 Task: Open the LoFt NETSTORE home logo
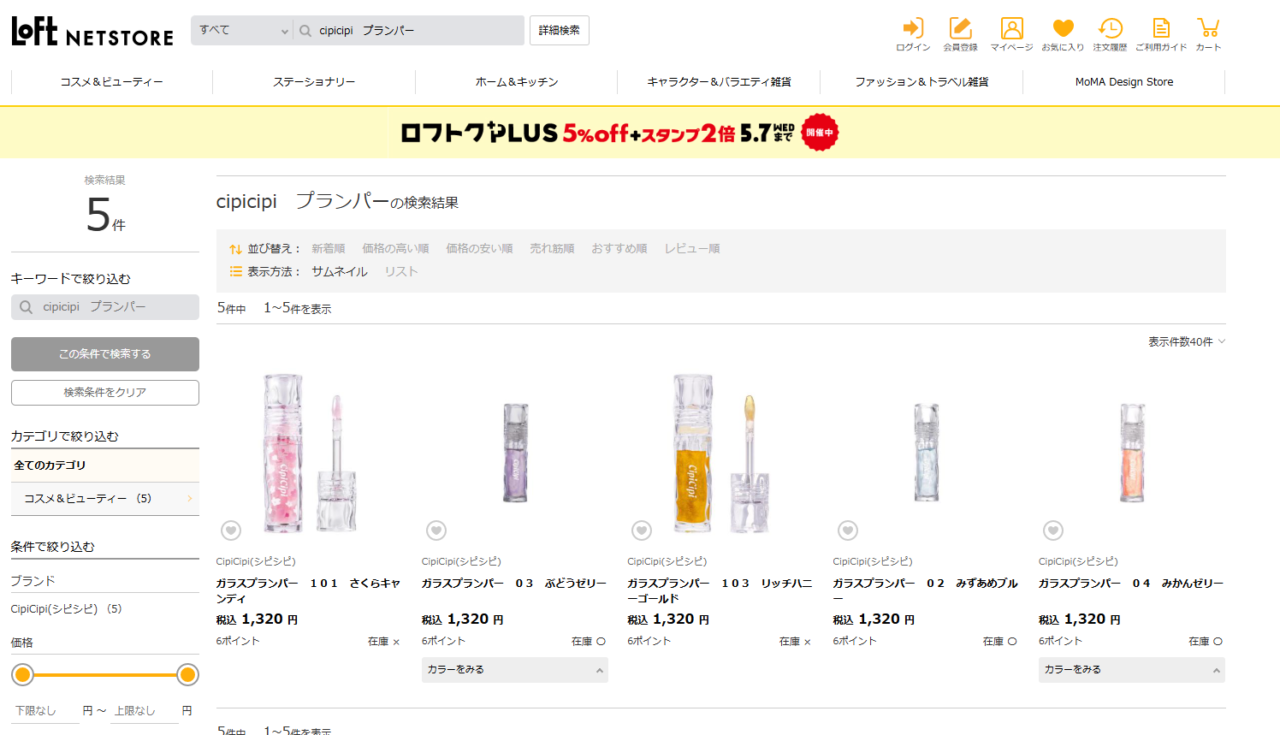tap(93, 31)
